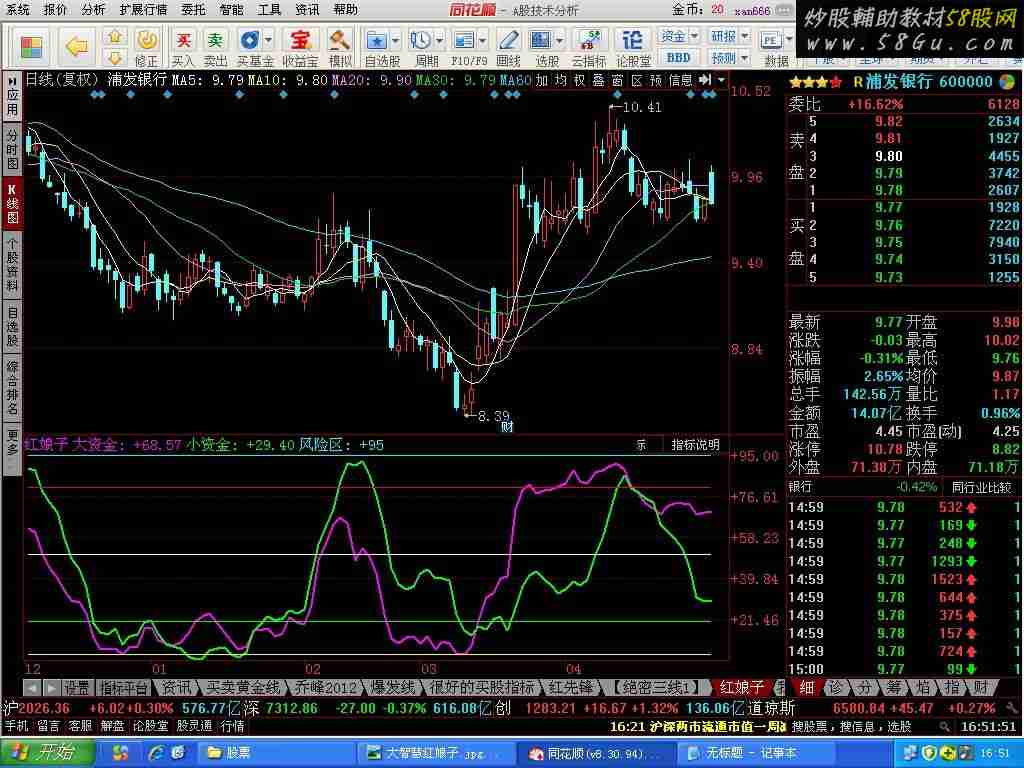The width and height of the screenshot is (1024, 768).
Task: Select the 画线 drawing pencil tool
Action: tap(508, 47)
